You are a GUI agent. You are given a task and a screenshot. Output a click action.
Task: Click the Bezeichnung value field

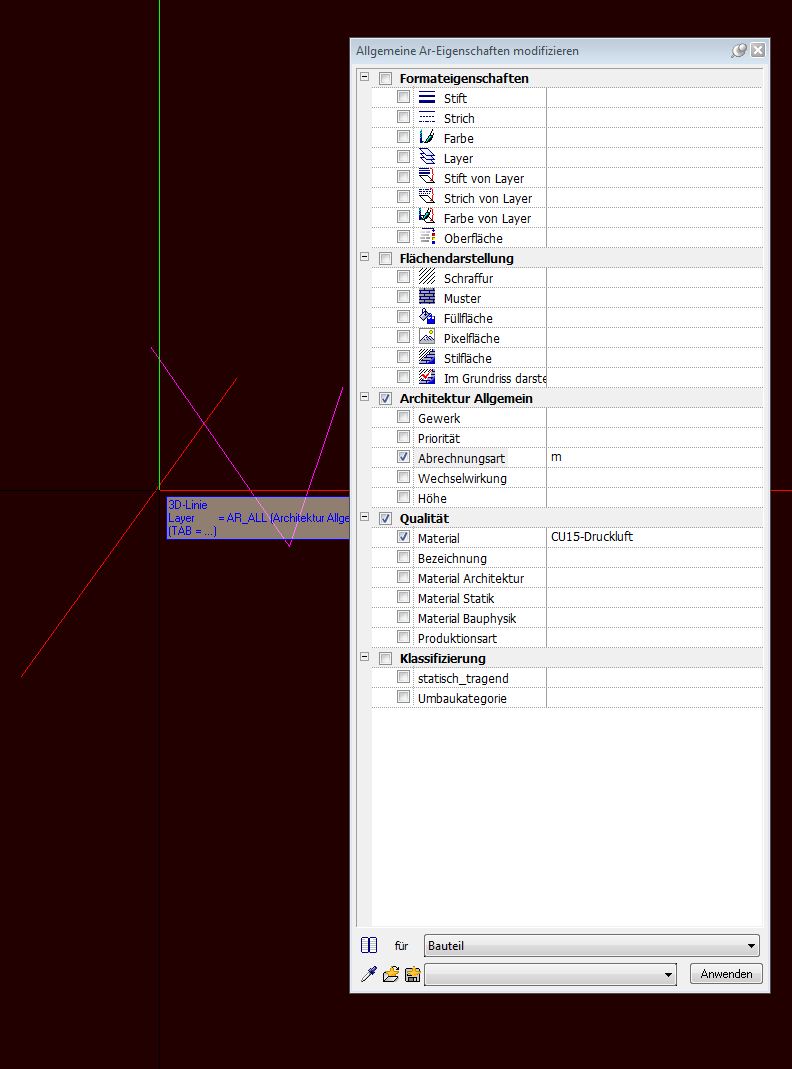click(x=654, y=558)
